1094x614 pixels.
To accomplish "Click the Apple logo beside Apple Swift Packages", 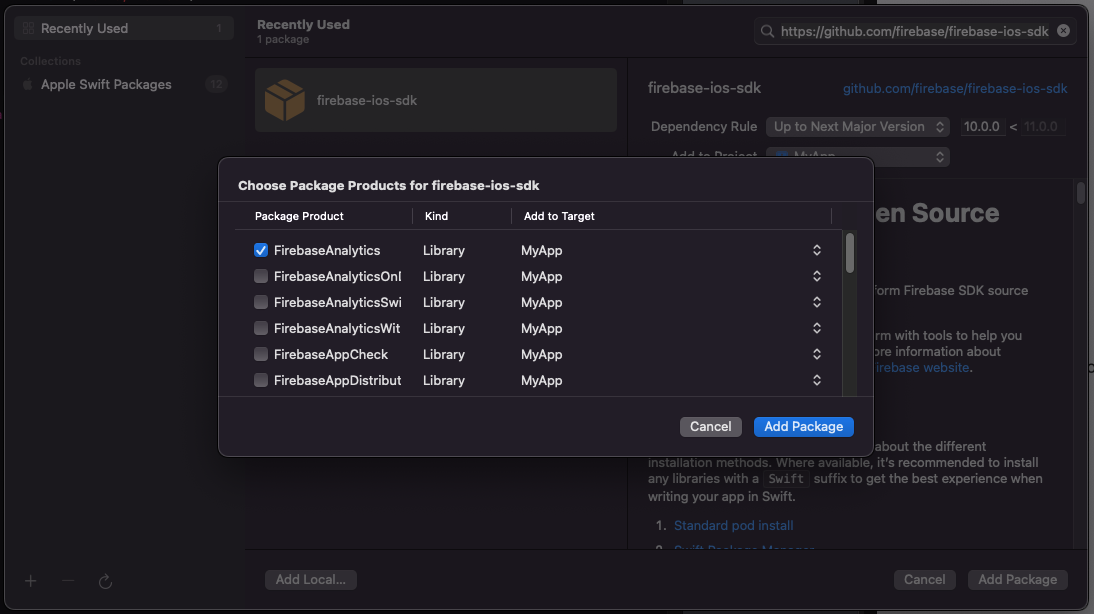I will [28, 85].
